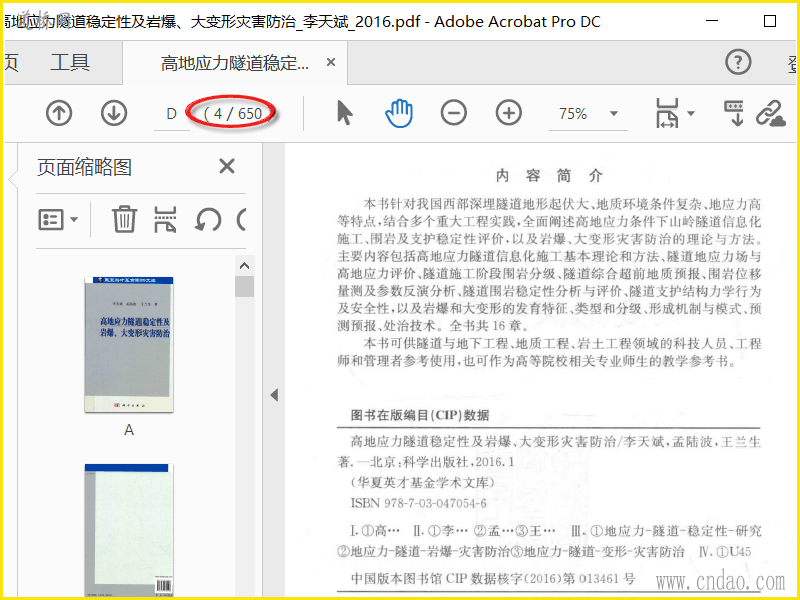
Task: Go to next page with down arrow
Action: pos(114,113)
